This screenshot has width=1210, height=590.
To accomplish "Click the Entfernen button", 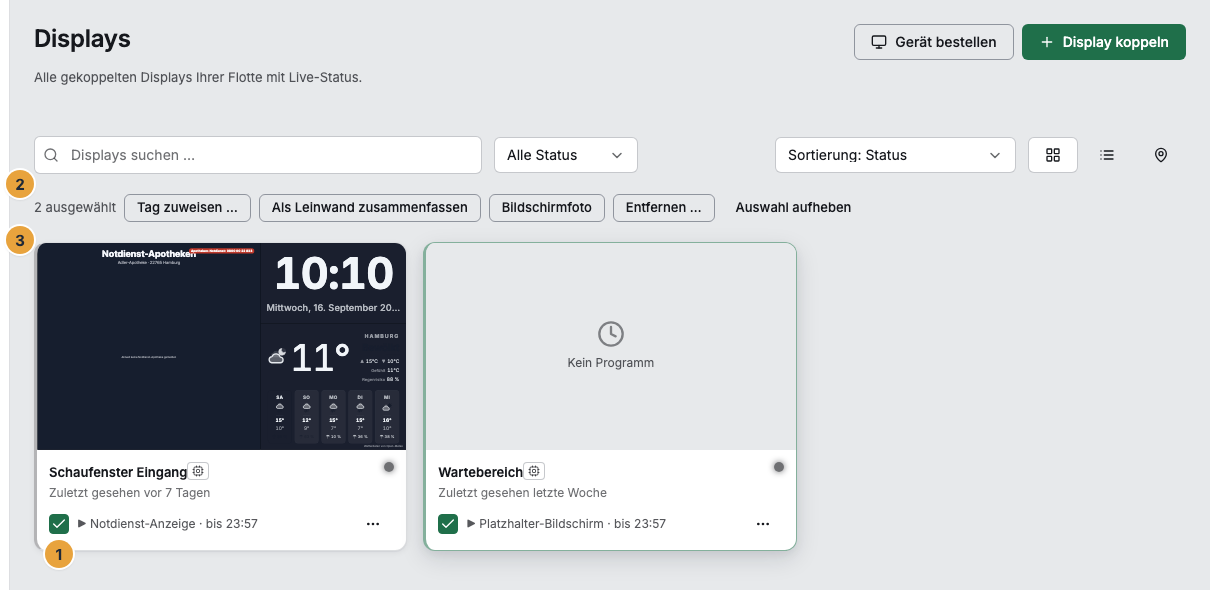I will pyautogui.click(x=664, y=207).
